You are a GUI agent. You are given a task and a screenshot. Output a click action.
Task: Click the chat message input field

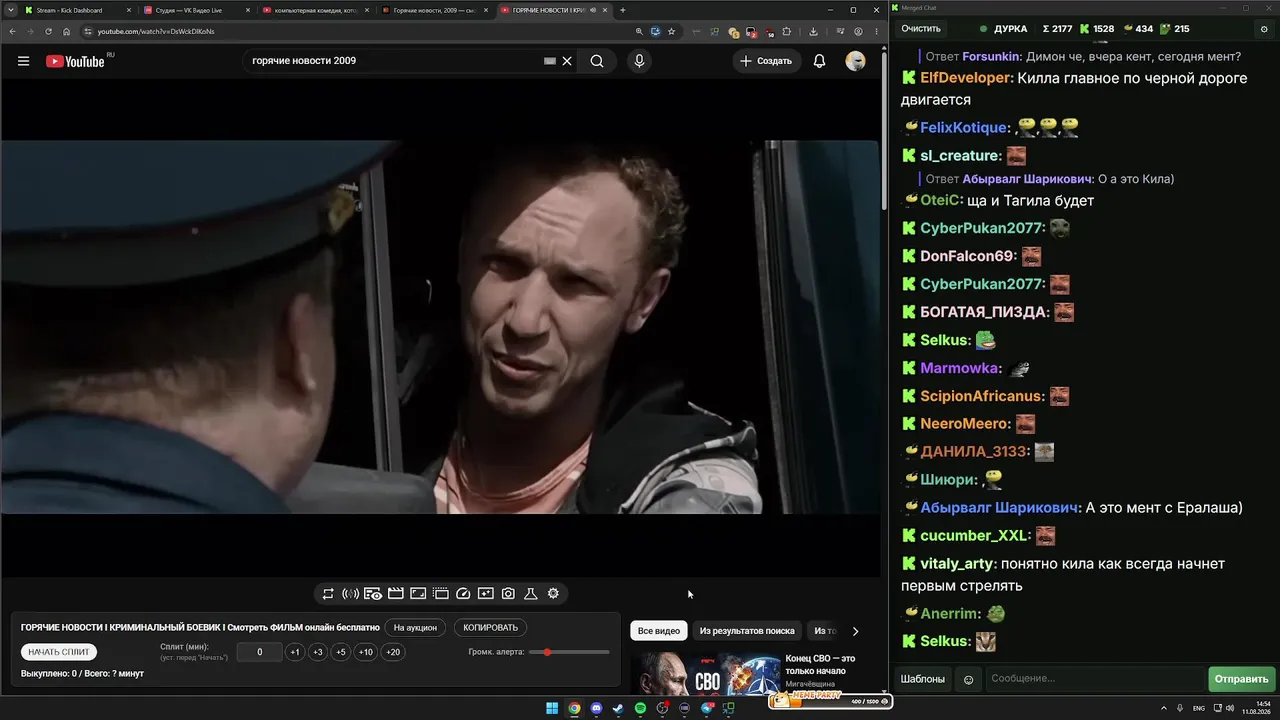1095,680
